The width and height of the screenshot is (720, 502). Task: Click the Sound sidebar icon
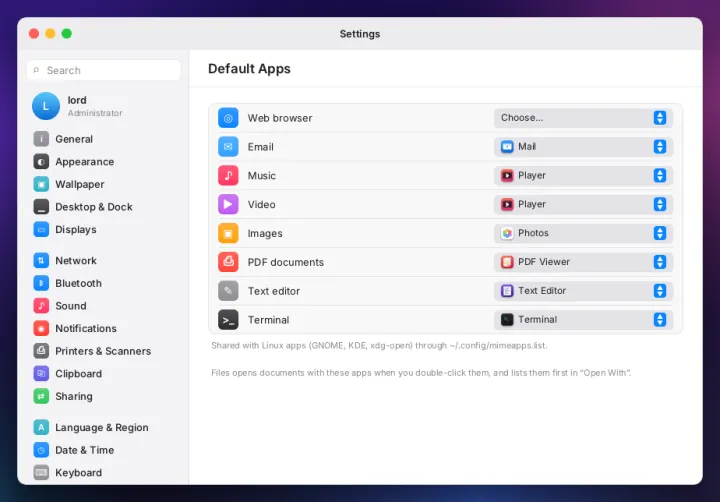tap(41, 305)
